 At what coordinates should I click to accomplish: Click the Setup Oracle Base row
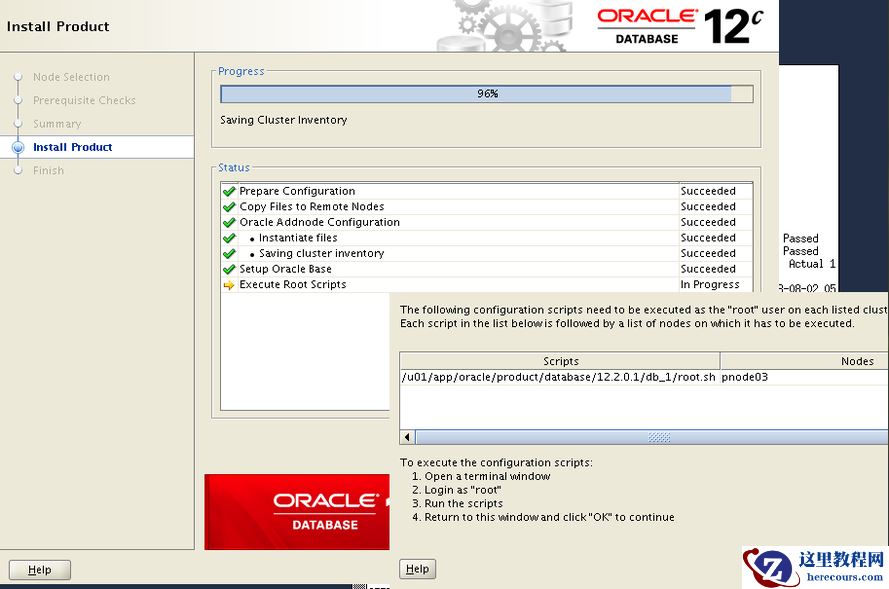[x=486, y=269]
